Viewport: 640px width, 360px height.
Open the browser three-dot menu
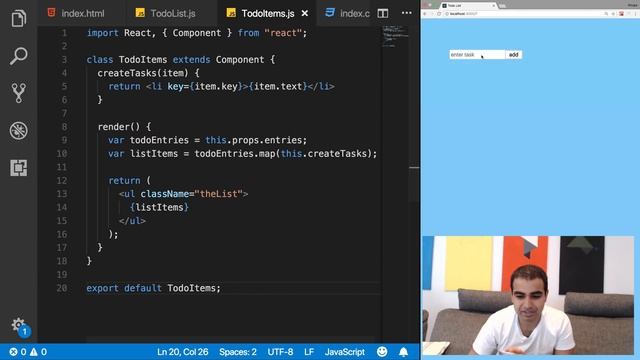tap(635, 13)
